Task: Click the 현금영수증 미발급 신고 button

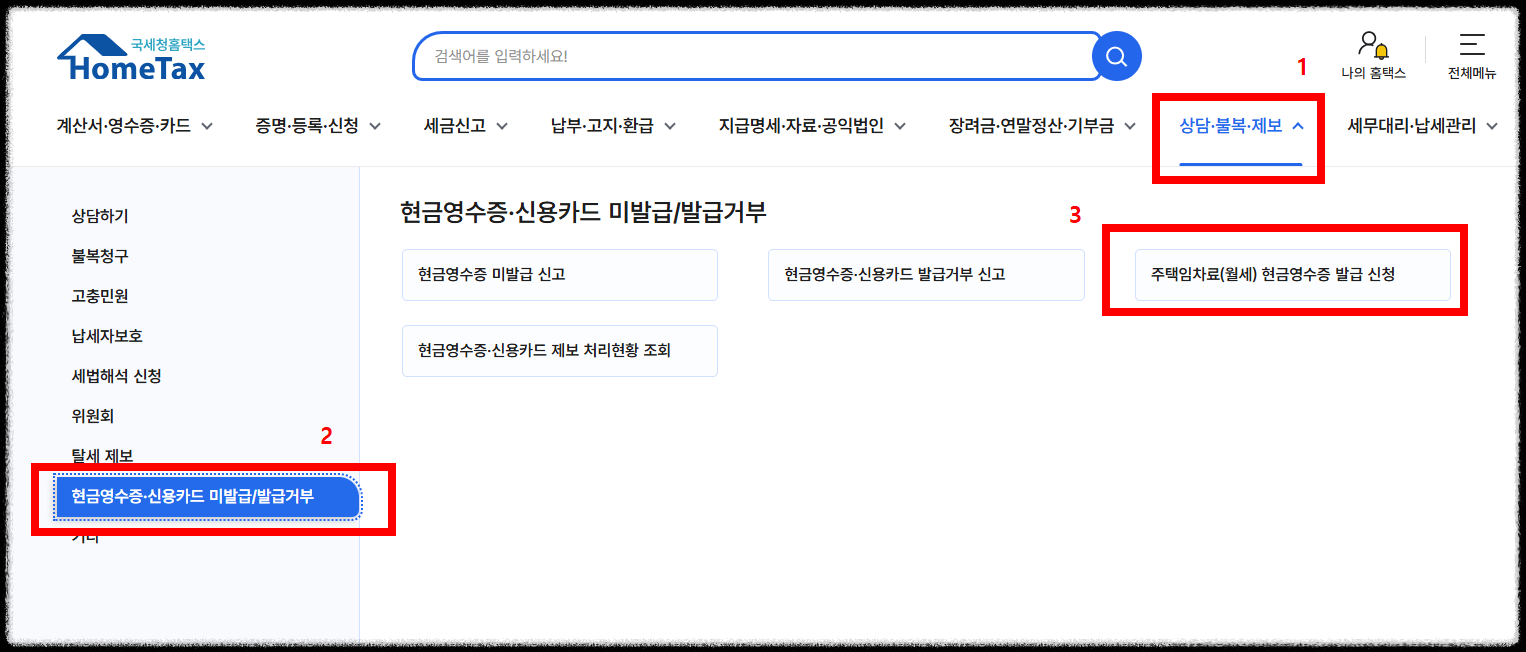Action: [559, 274]
